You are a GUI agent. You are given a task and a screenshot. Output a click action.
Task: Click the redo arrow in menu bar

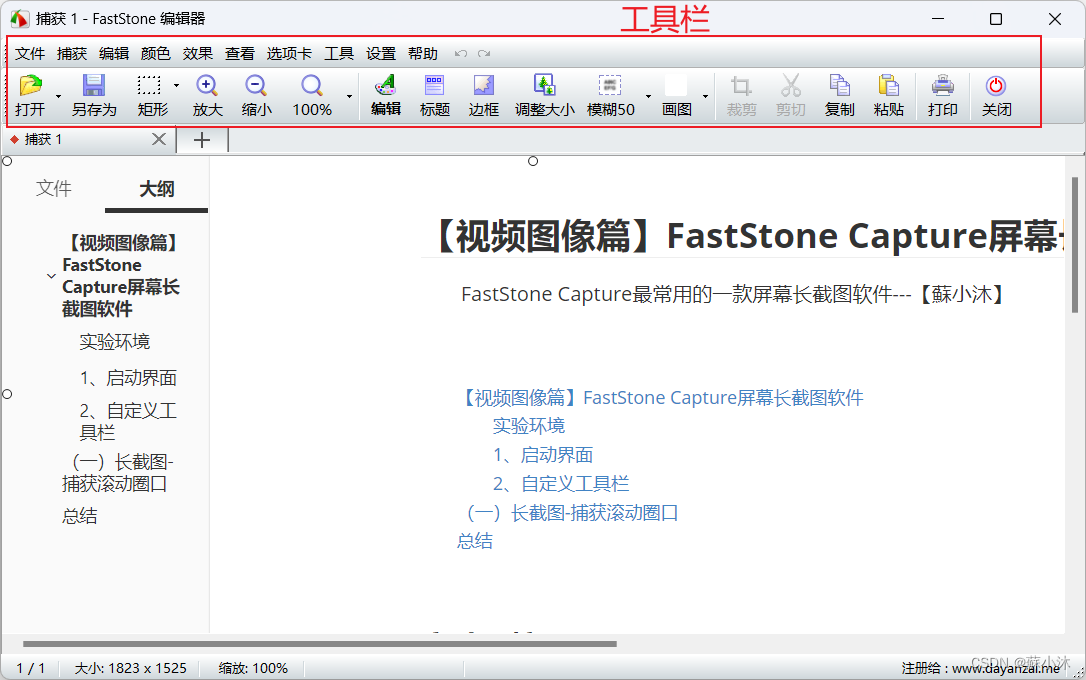tap(484, 53)
